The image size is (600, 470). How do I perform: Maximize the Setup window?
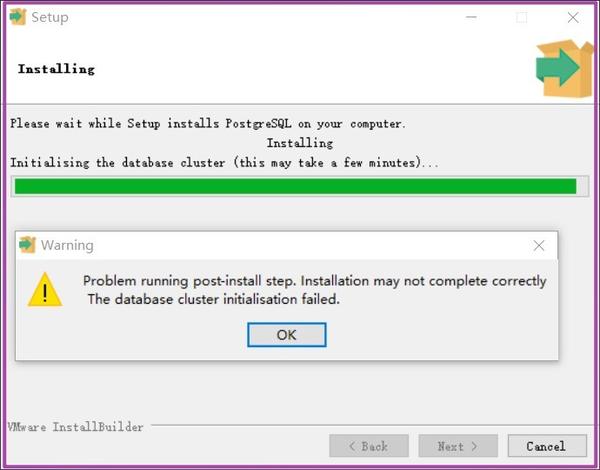[x=522, y=17]
